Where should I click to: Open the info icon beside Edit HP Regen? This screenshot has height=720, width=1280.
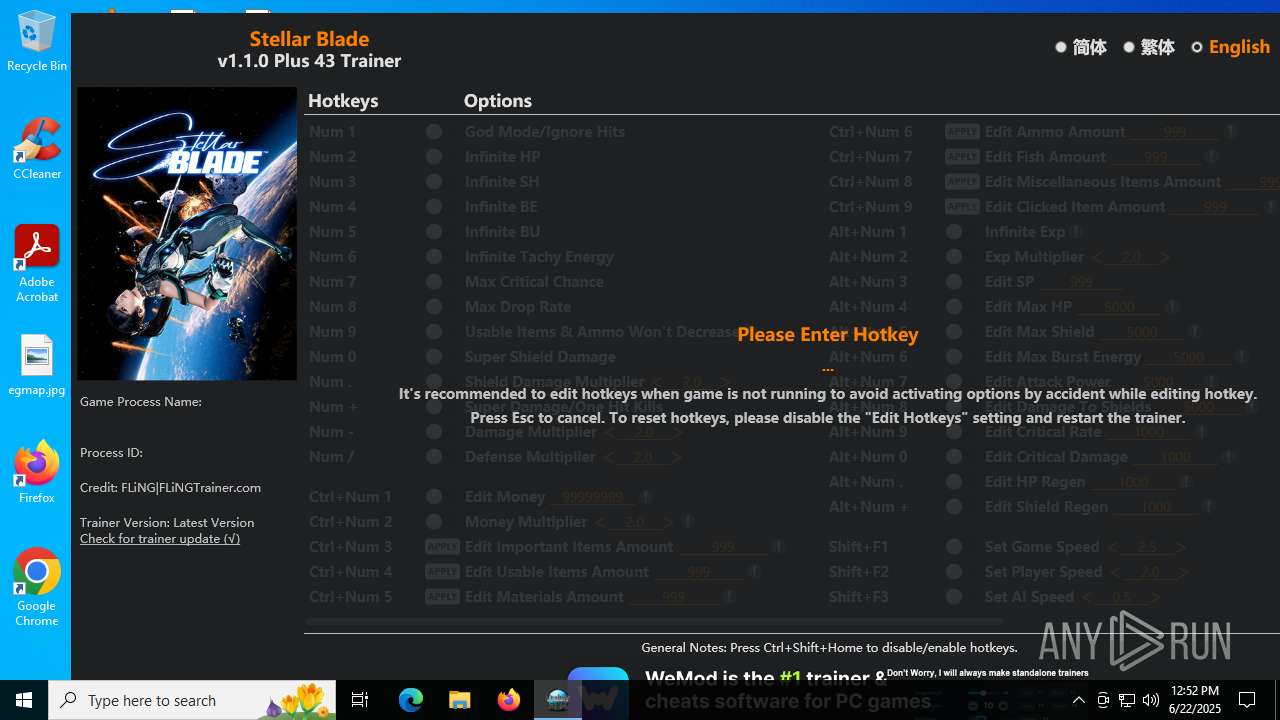[x=1187, y=482]
